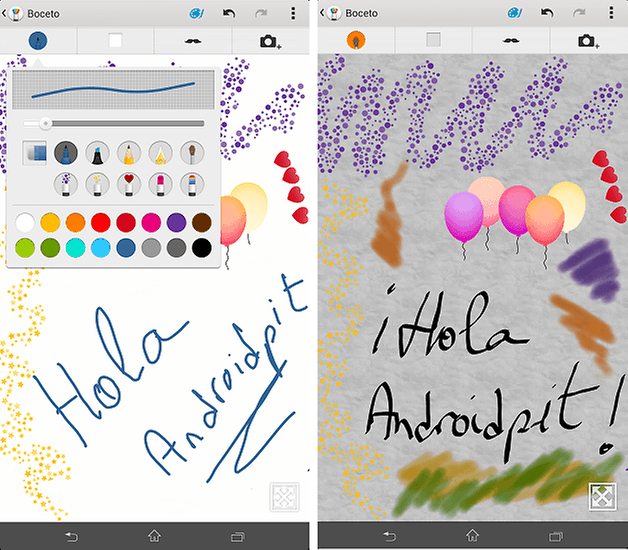Screen dimensions: 628x550
Task: Click the palette pen icon, left screen
Action: click(196, 14)
